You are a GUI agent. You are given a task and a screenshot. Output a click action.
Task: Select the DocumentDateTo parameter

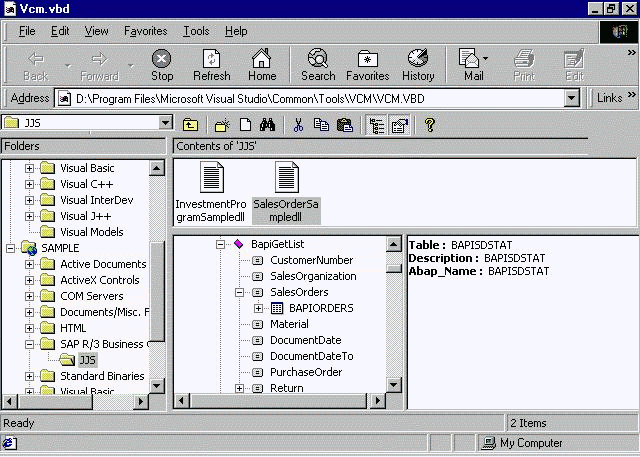pyautogui.click(x=311, y=356)
